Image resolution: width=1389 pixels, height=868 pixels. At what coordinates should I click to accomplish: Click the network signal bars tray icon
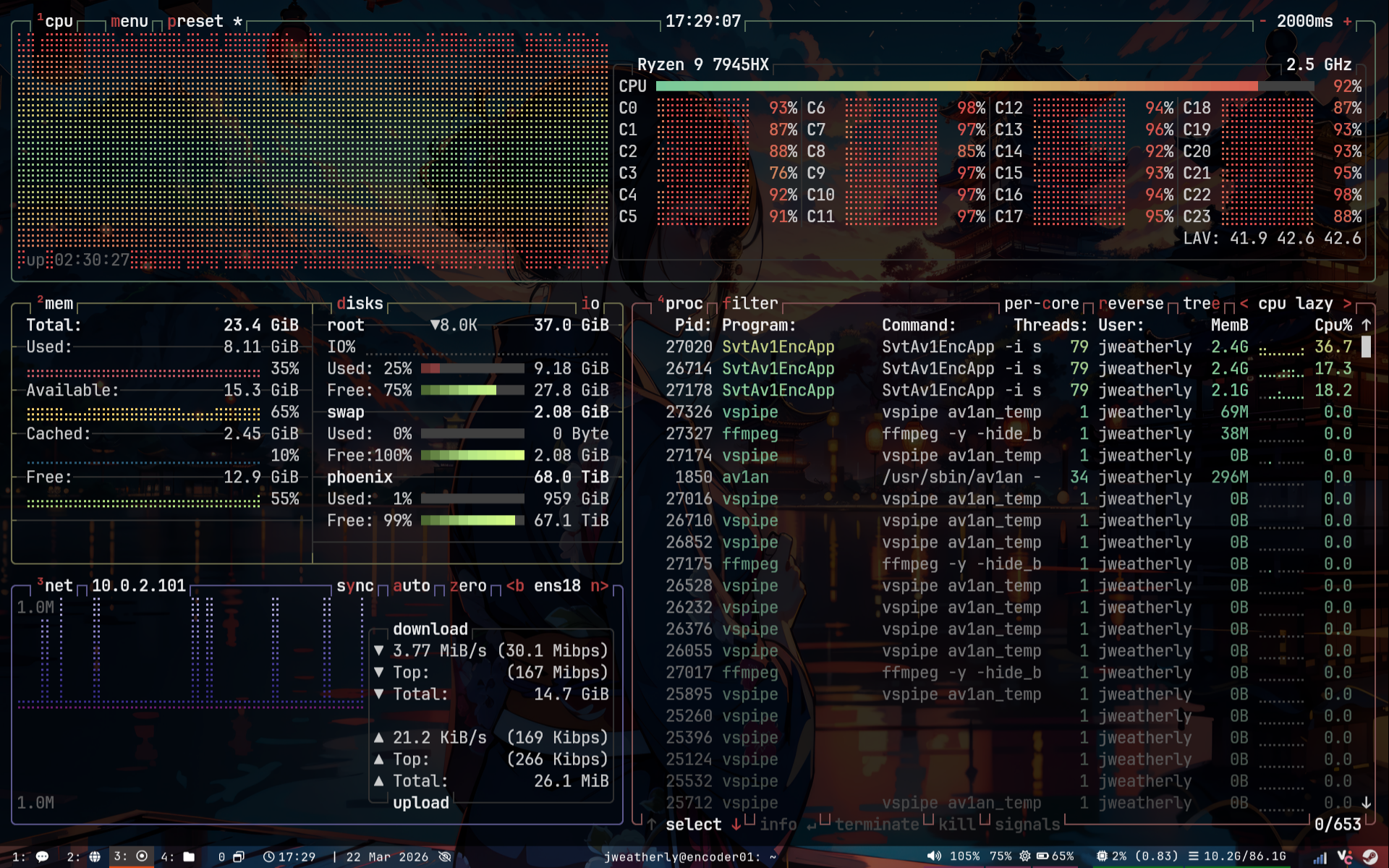tap(1320, 857)
